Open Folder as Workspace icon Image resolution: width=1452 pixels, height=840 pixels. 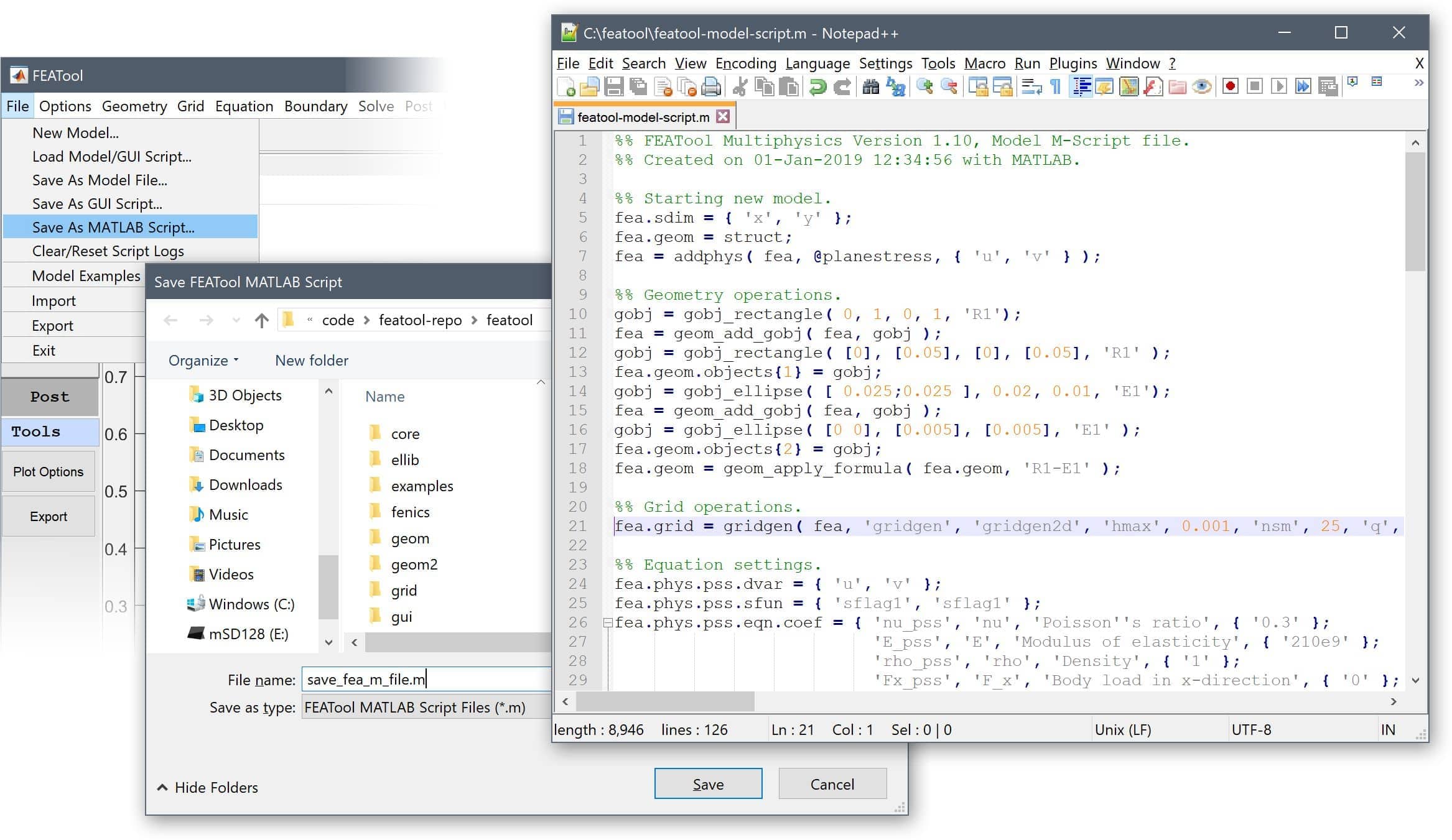click(x=1178, y=87)
